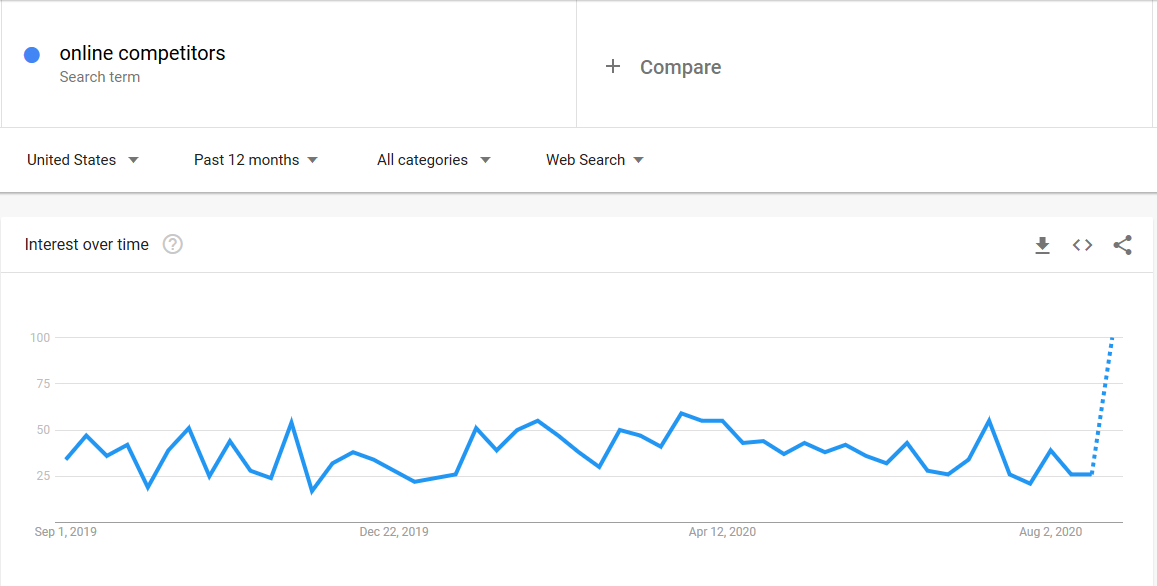
Task: Share the Interest over time chart
Action: pos(1122,245)
